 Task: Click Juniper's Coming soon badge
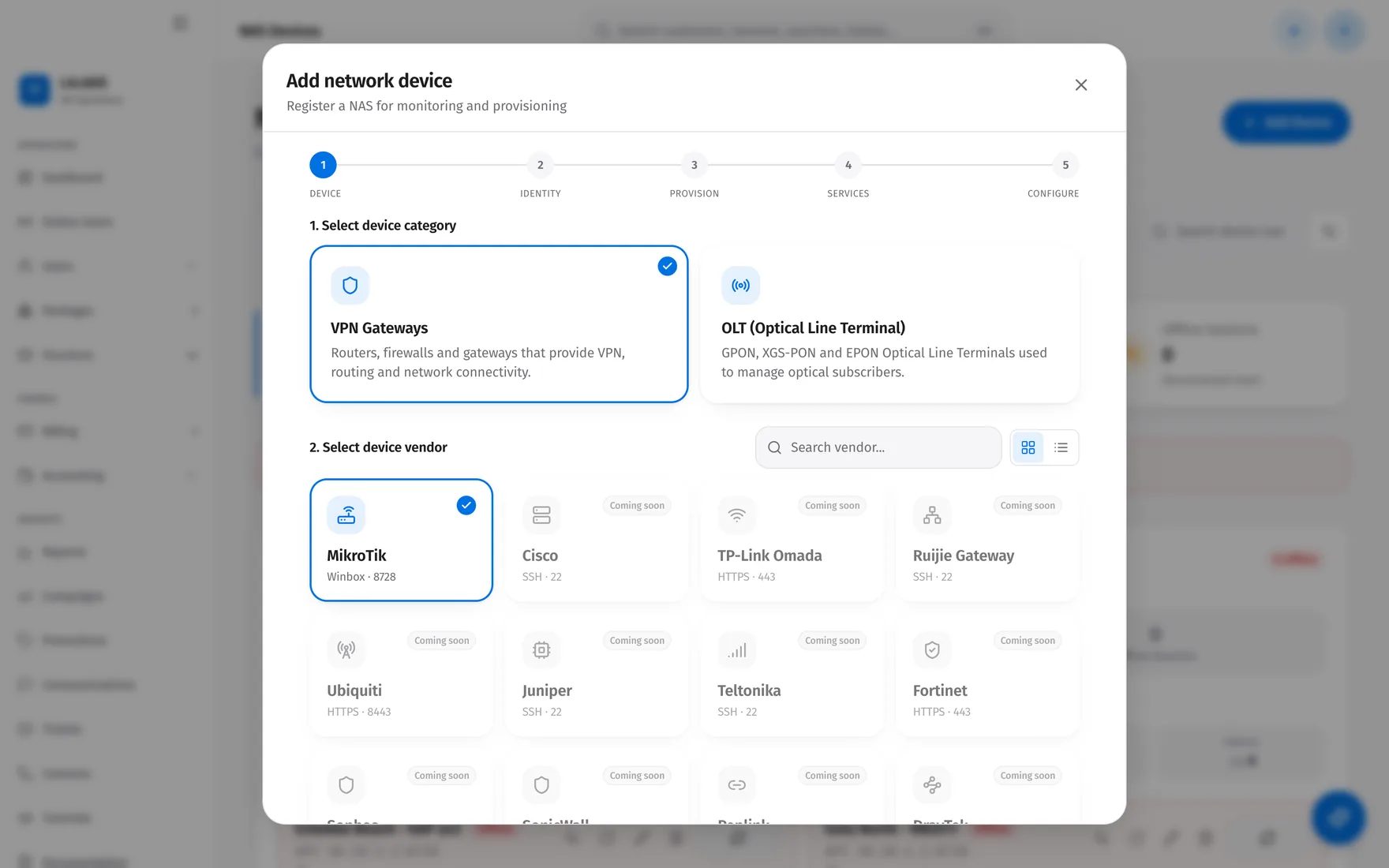tap(637, 641)
